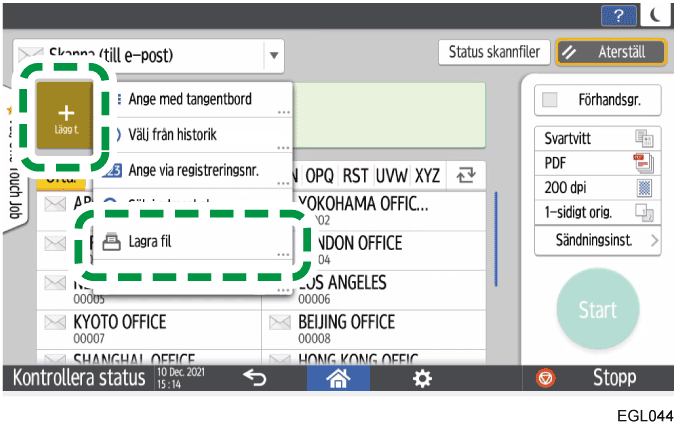Open settings gear in bottom bar
This screenshot has height=427, width=679.
424,380
